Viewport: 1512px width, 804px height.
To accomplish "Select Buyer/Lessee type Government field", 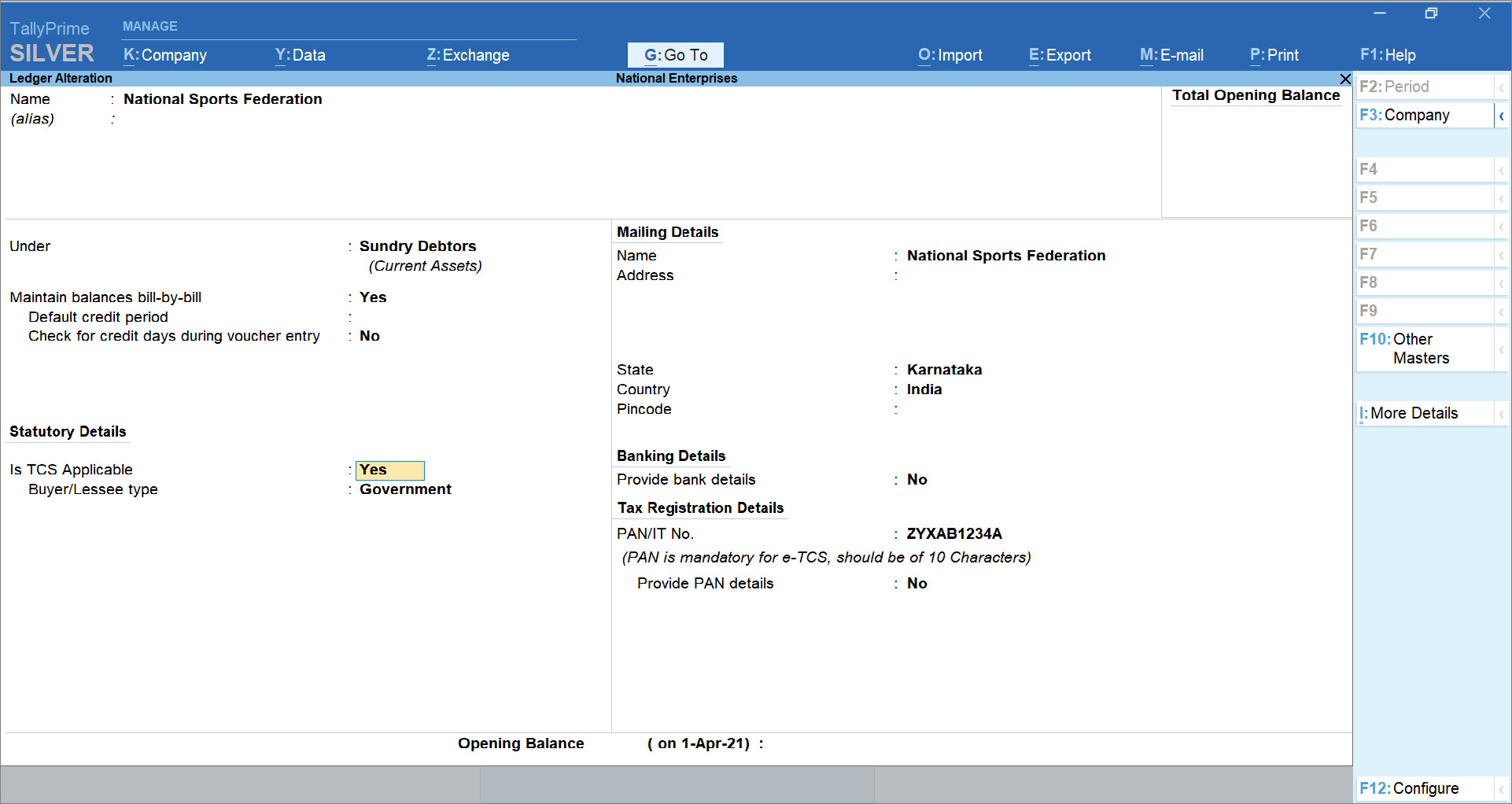I will 405,489.
